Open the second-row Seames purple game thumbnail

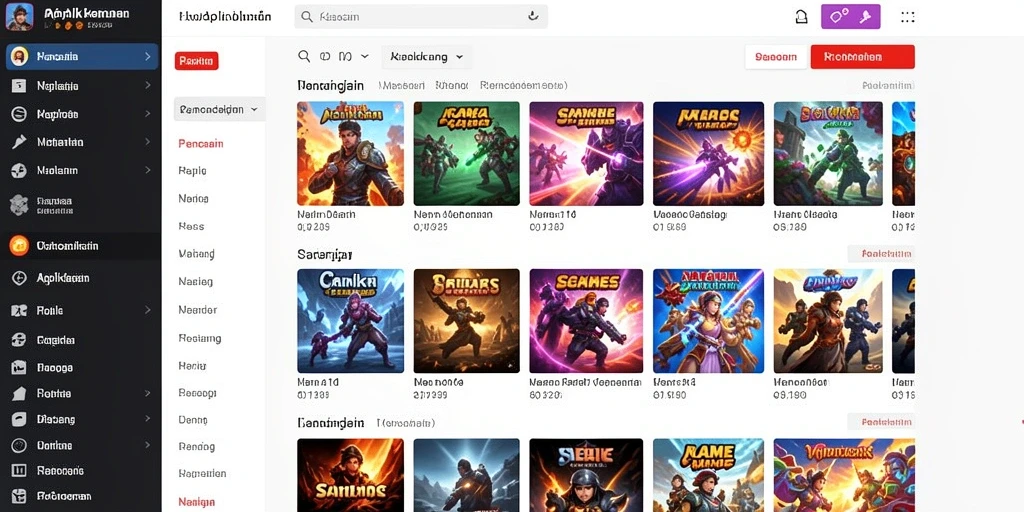pos(586,321)
